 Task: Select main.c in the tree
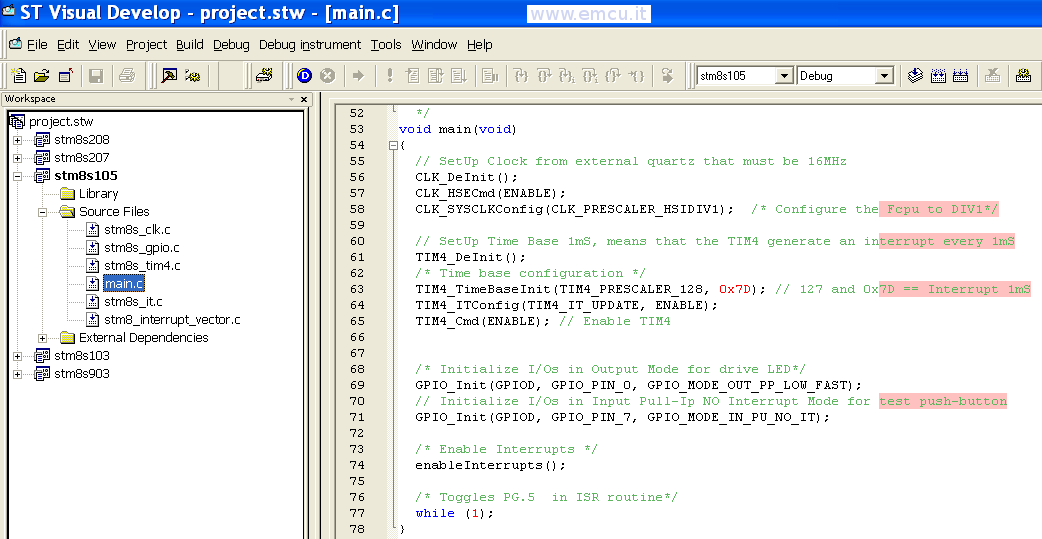(124, 284)
